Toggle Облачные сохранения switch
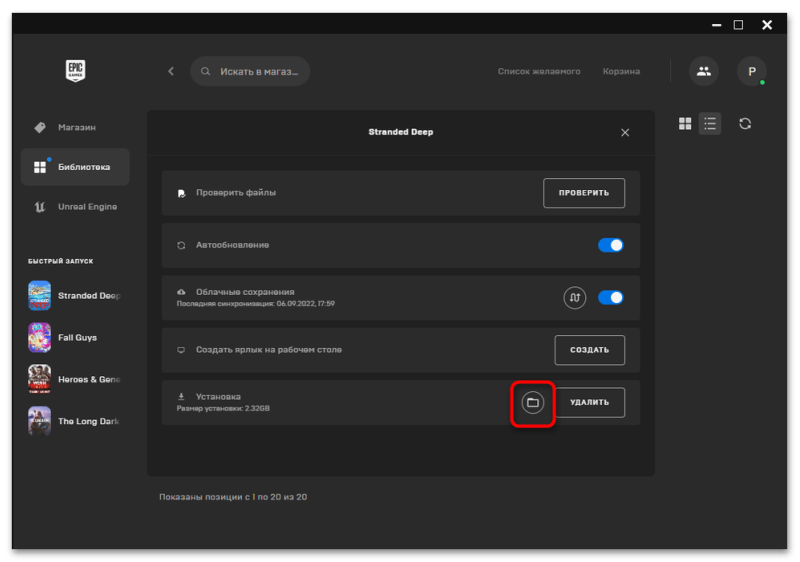This screenshot has height=562, width=800. click(x=611, y=298)
